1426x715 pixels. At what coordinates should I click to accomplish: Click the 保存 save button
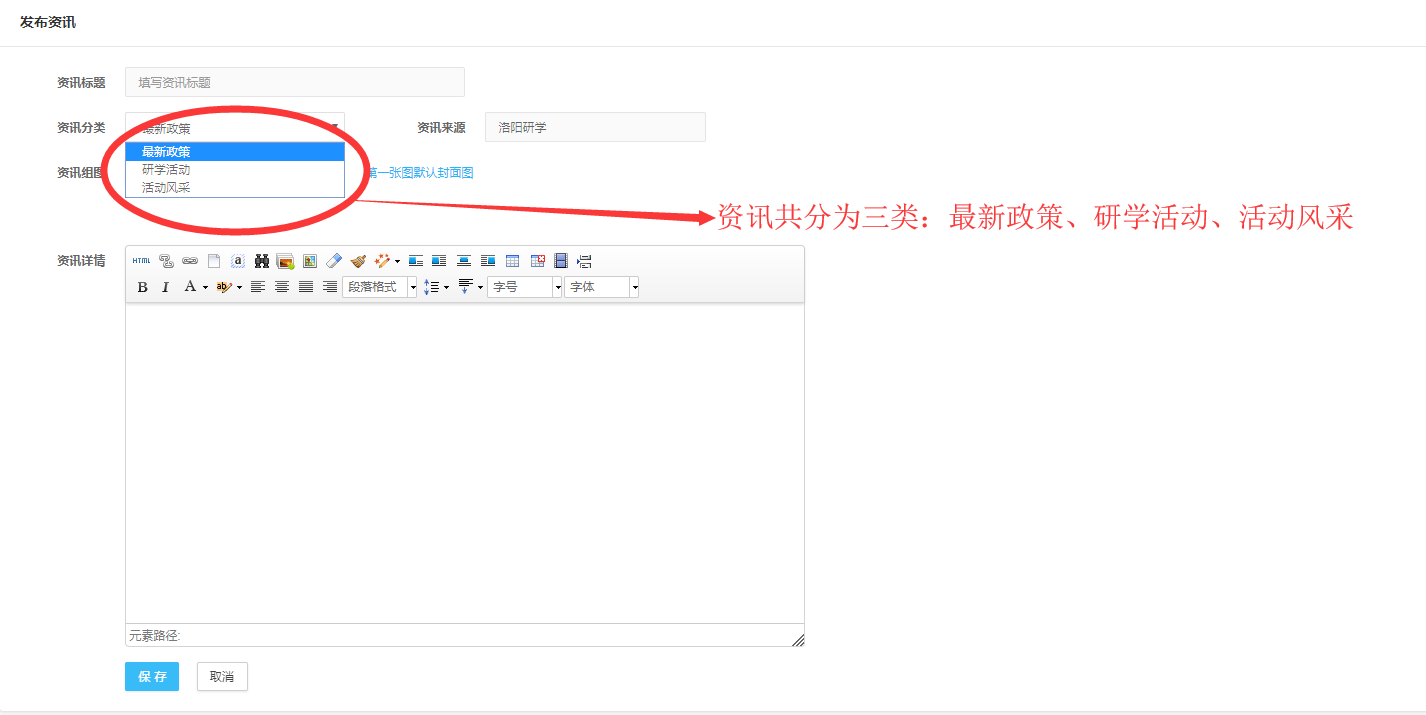(x=152, y=677)
